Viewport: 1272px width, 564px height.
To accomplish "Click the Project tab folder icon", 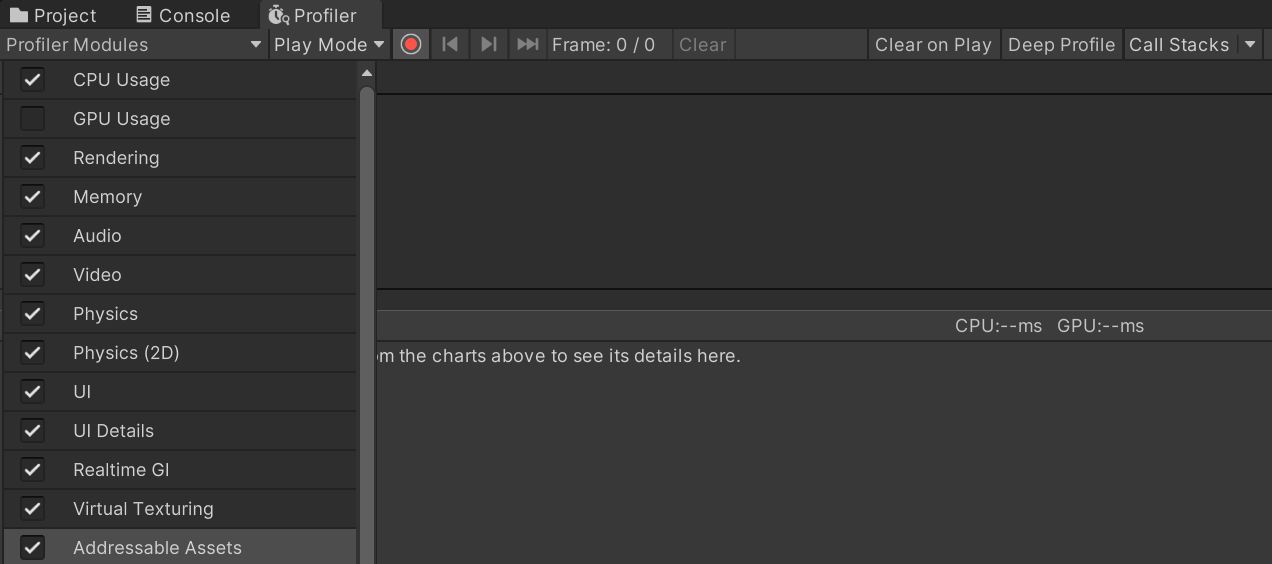I will pos(19,16).
